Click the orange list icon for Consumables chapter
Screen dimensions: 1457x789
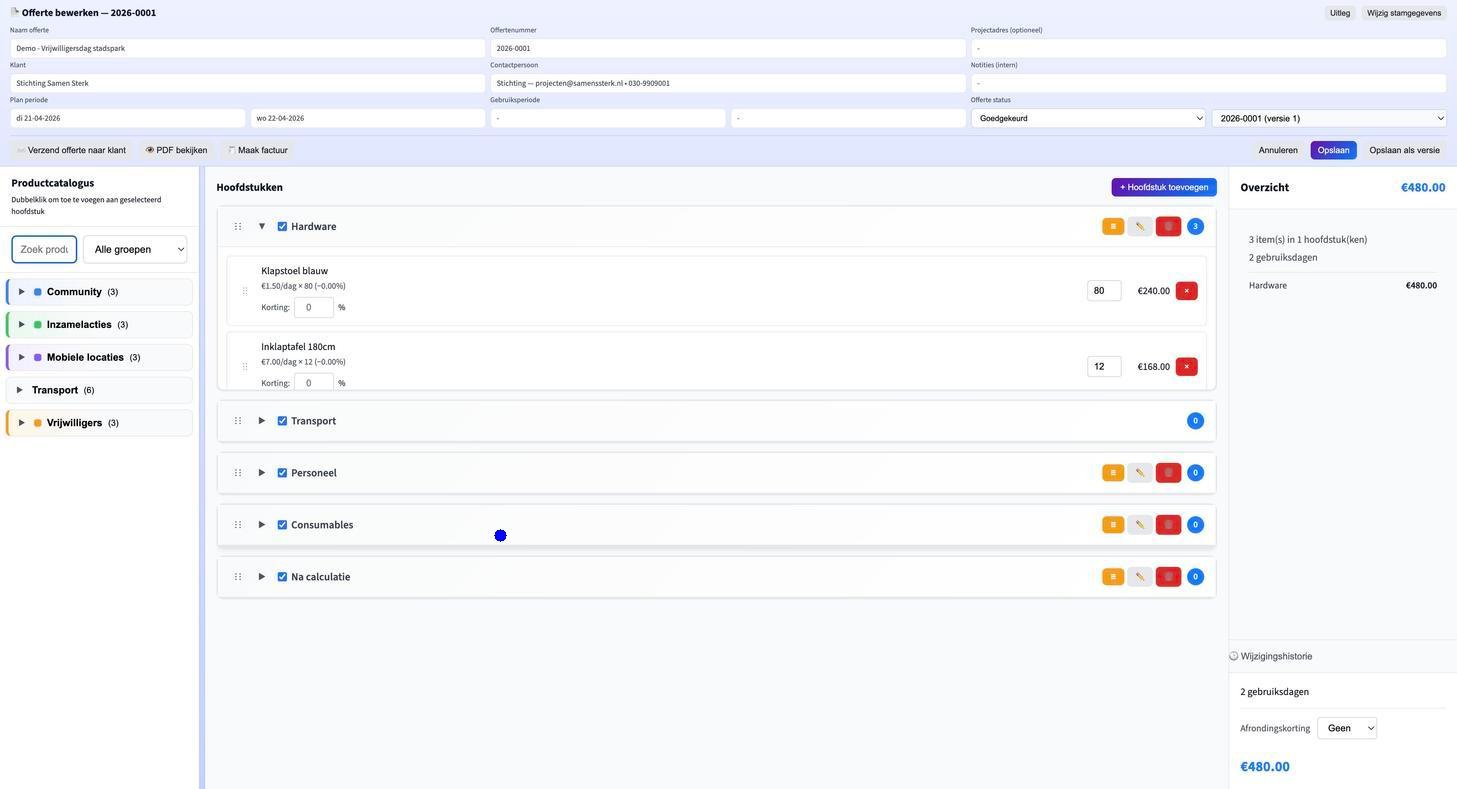coord(1113,525)
